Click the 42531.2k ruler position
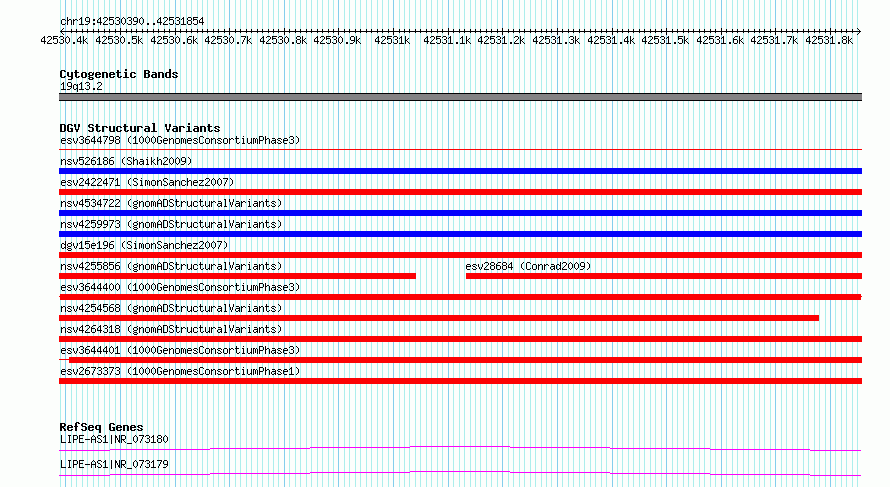The height and width of the screenshot is (487, 890). [x=501, y=40]
